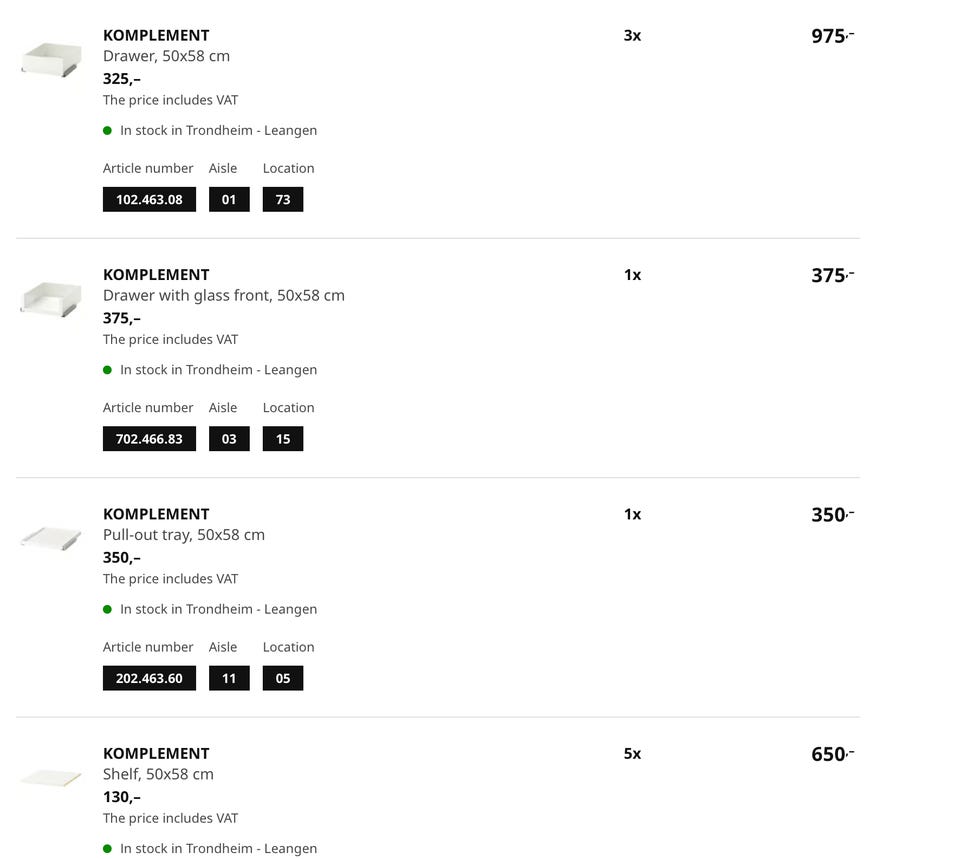
Task: Click the KOMPLEMENT Drawer product thumbnail
Action: pyautogui.click(x=50, y=59)
